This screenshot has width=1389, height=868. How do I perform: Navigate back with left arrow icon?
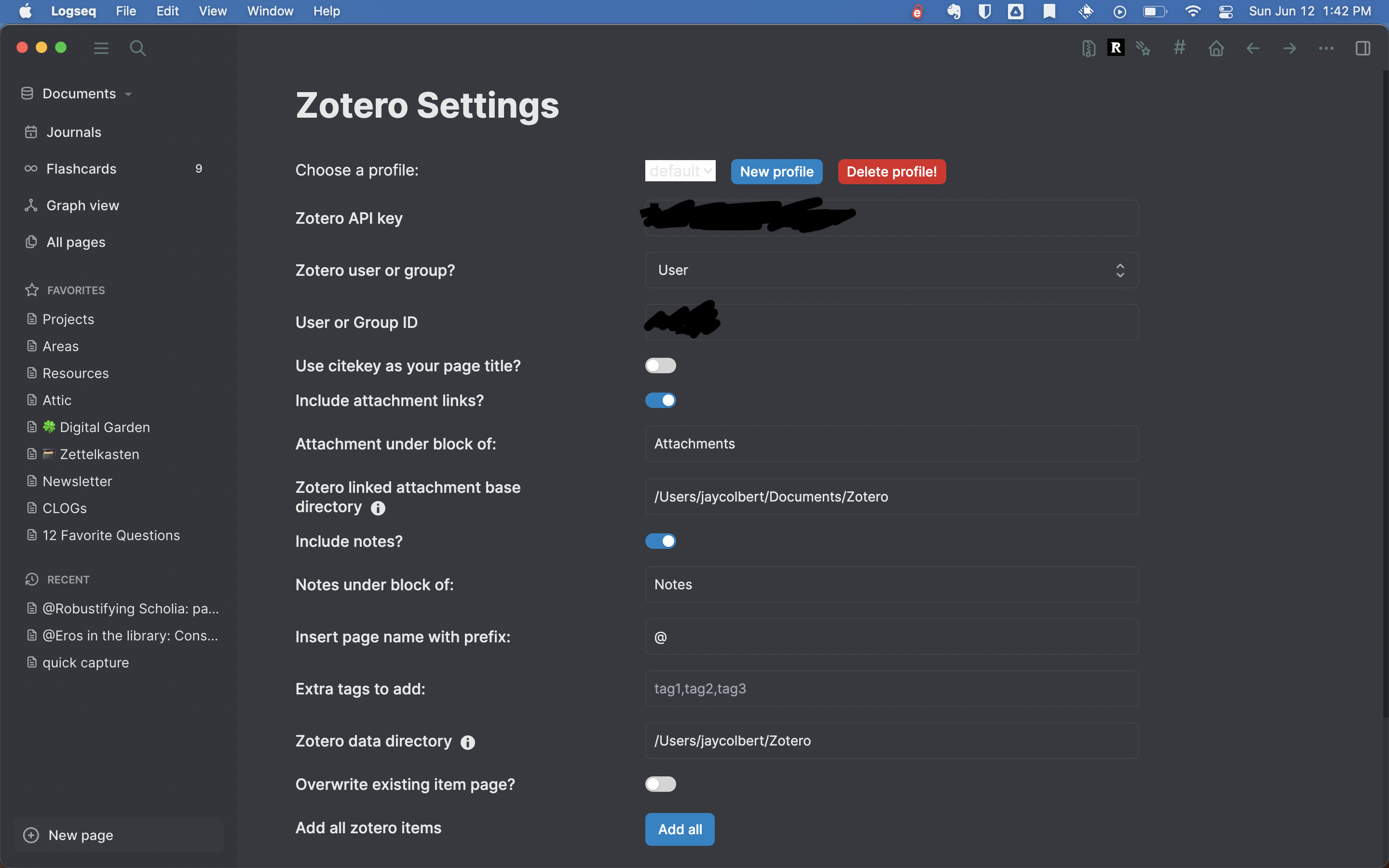(1253, 48)
